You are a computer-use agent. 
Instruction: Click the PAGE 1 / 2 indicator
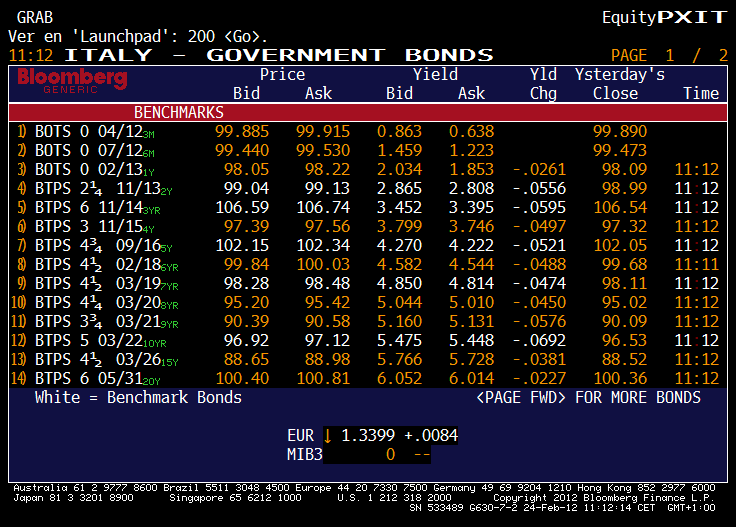pyautogui.click(x=669, y=55)
